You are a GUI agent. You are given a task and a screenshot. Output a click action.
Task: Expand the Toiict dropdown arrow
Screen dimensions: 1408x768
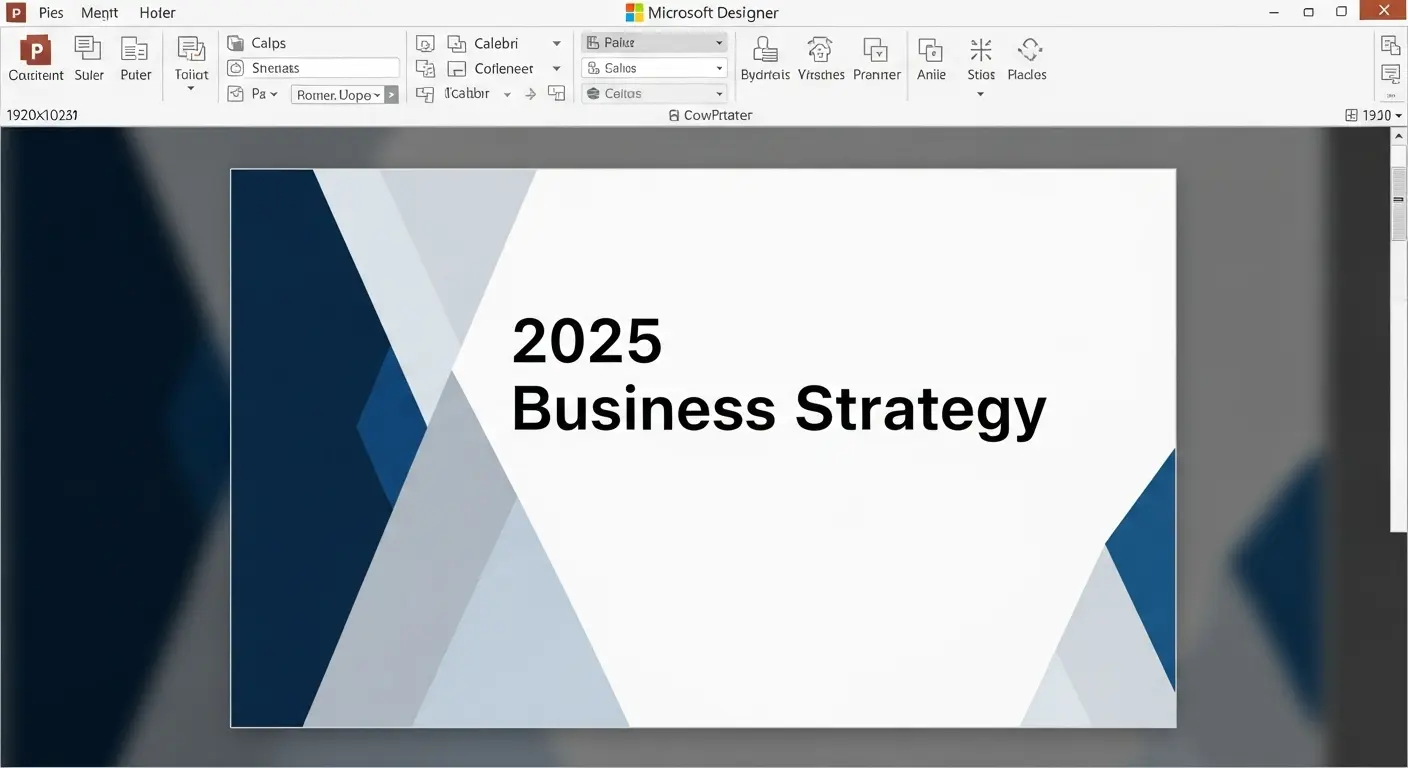tap(191, 89)
